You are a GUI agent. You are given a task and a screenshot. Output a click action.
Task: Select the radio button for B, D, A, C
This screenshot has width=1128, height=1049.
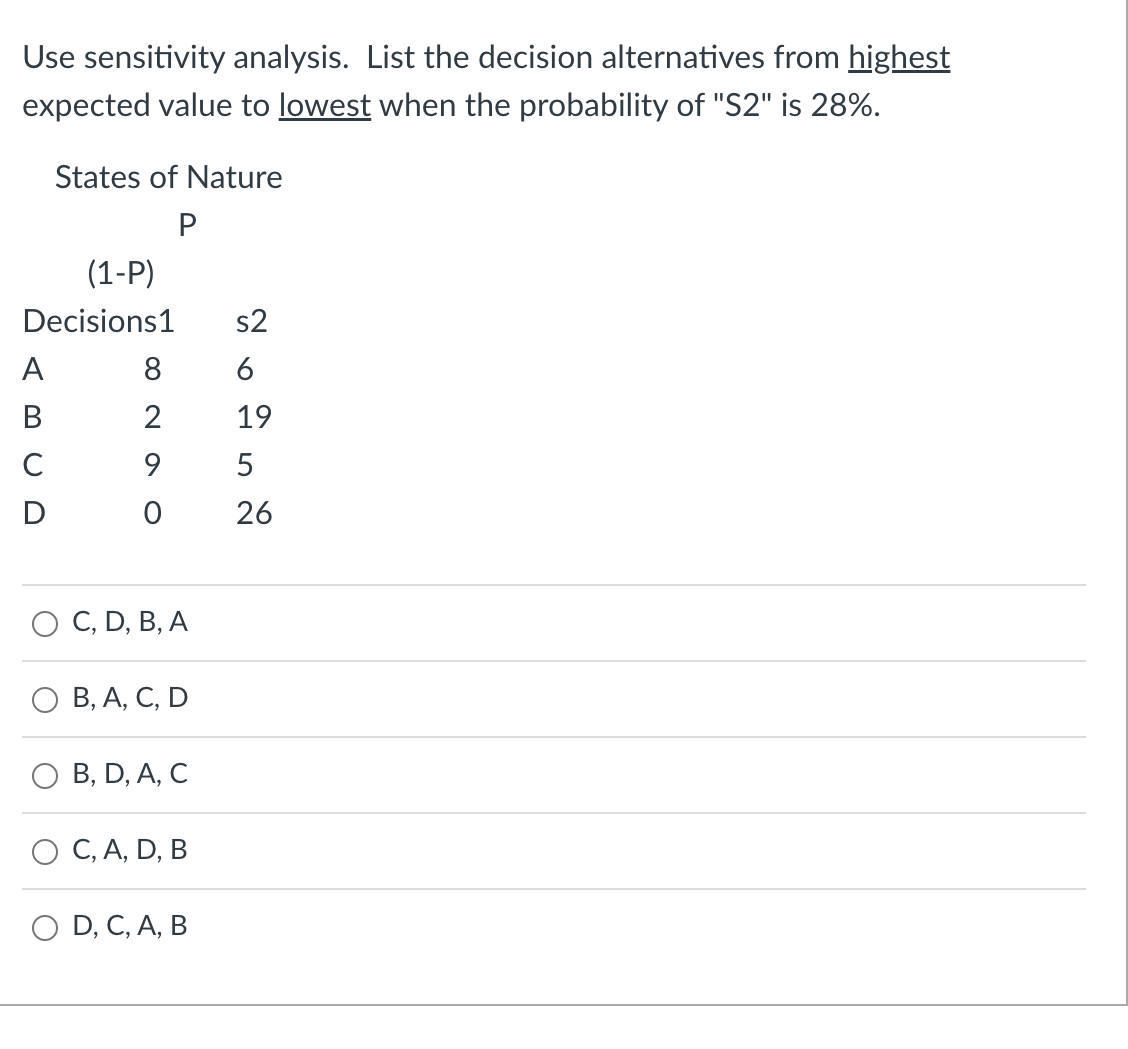click(x=44, y=775)
